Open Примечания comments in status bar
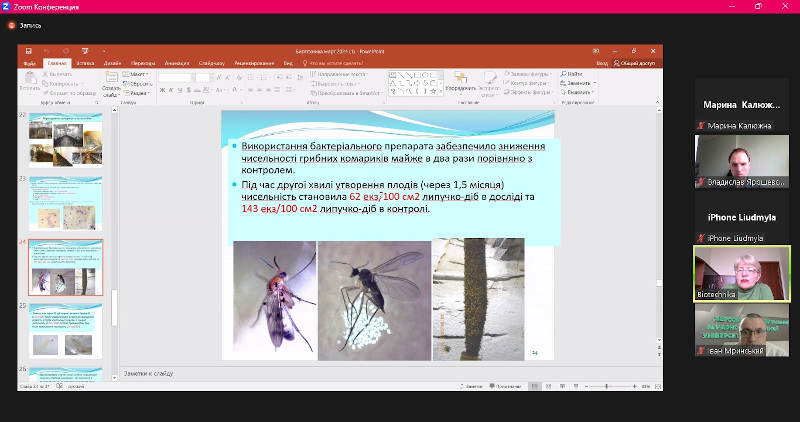The height and width of the screenshot is (422, 800). click(x=506, y=386)
